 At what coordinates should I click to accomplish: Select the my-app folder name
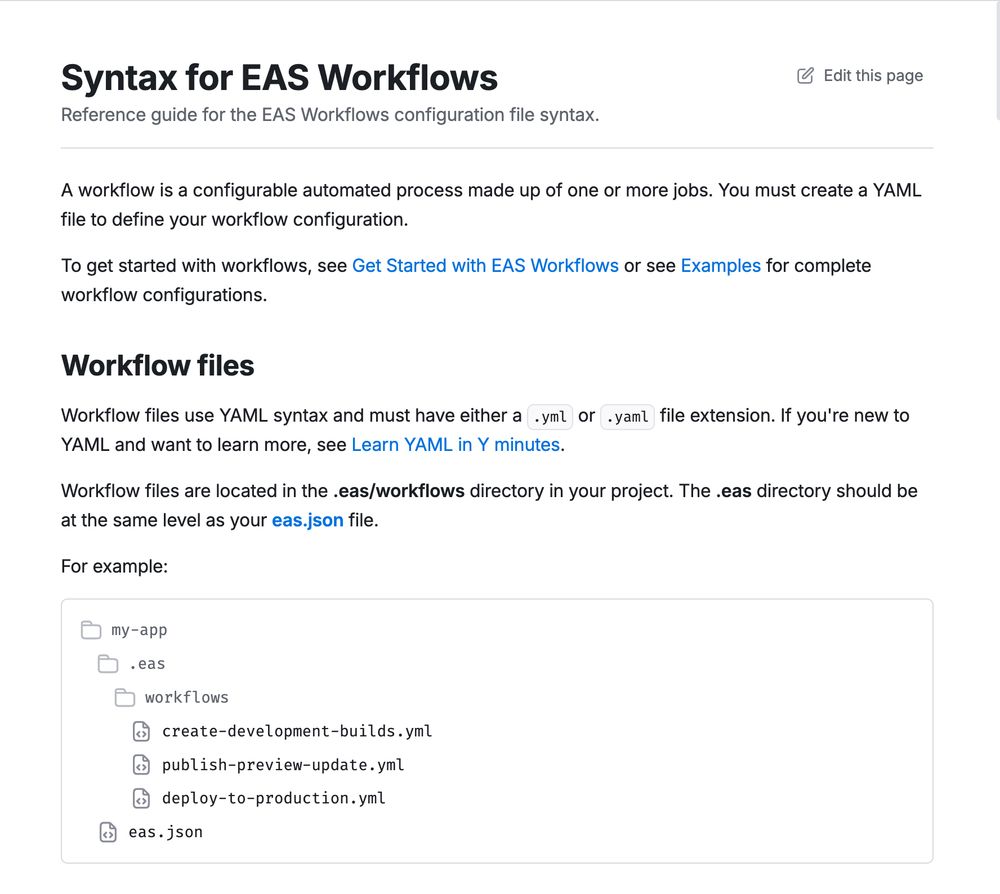point(139,630)
